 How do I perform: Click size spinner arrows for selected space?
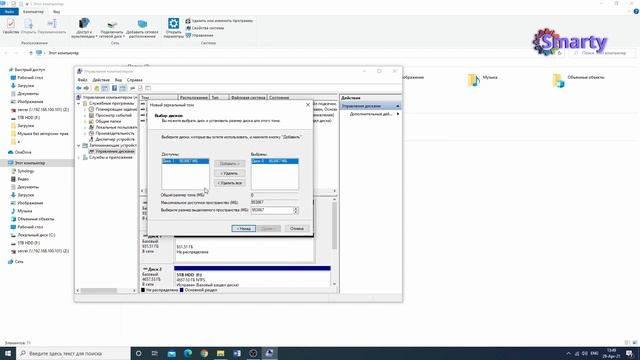[x=296, y=210]
